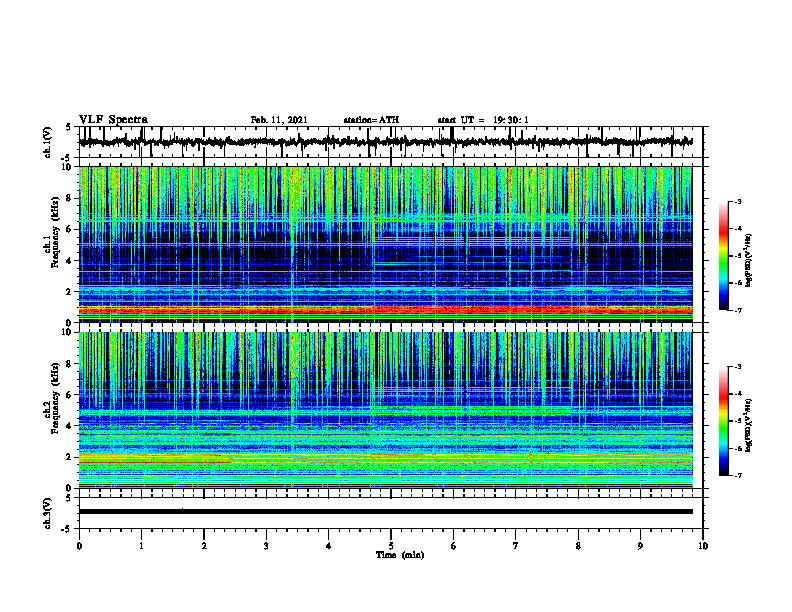Click the "Time (min)" x-axis label

coord(400,555)
